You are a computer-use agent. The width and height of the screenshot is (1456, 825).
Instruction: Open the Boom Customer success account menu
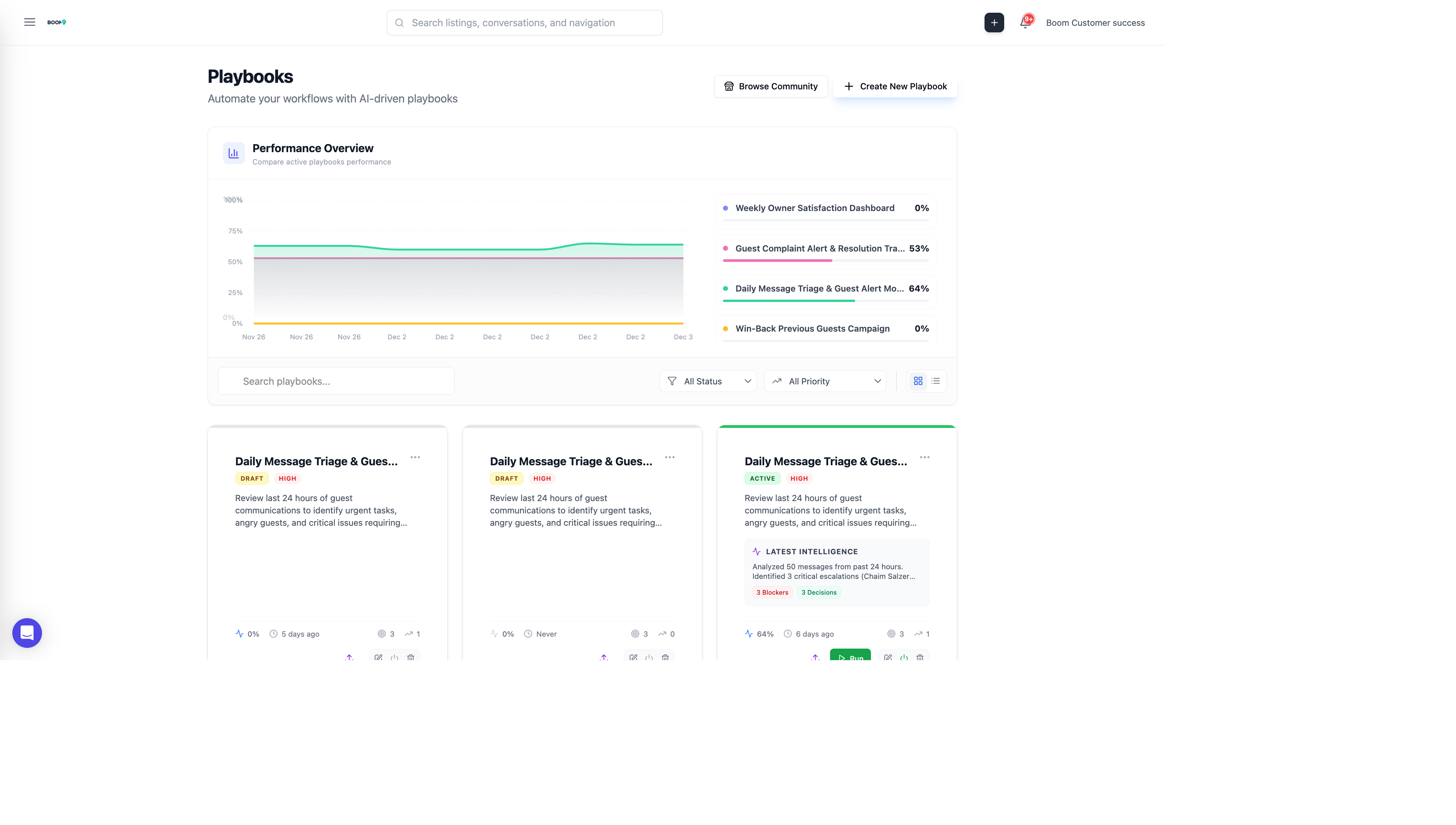coord(1095,23)
